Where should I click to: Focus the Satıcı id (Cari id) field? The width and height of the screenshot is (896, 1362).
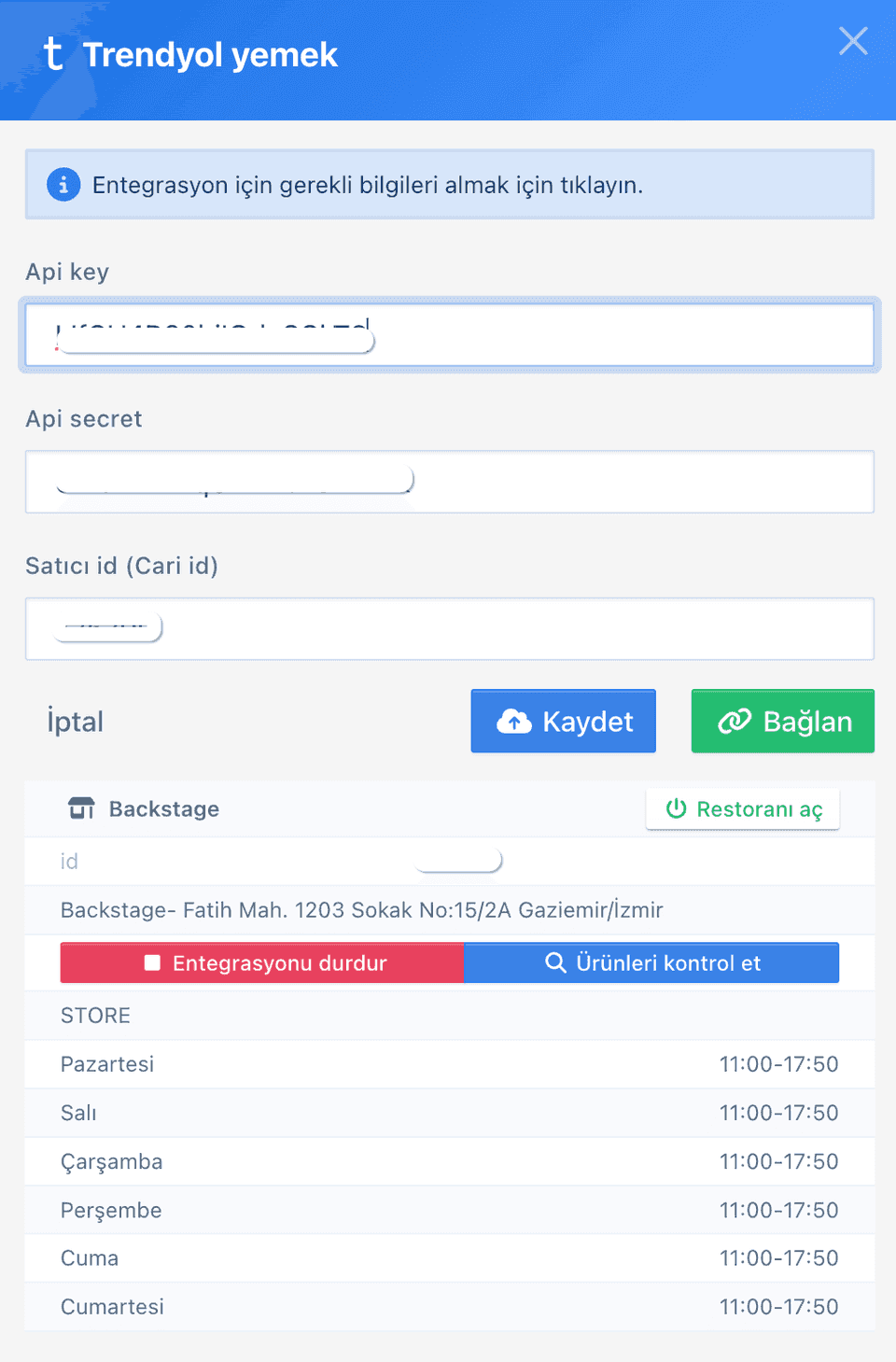(450, 629)
